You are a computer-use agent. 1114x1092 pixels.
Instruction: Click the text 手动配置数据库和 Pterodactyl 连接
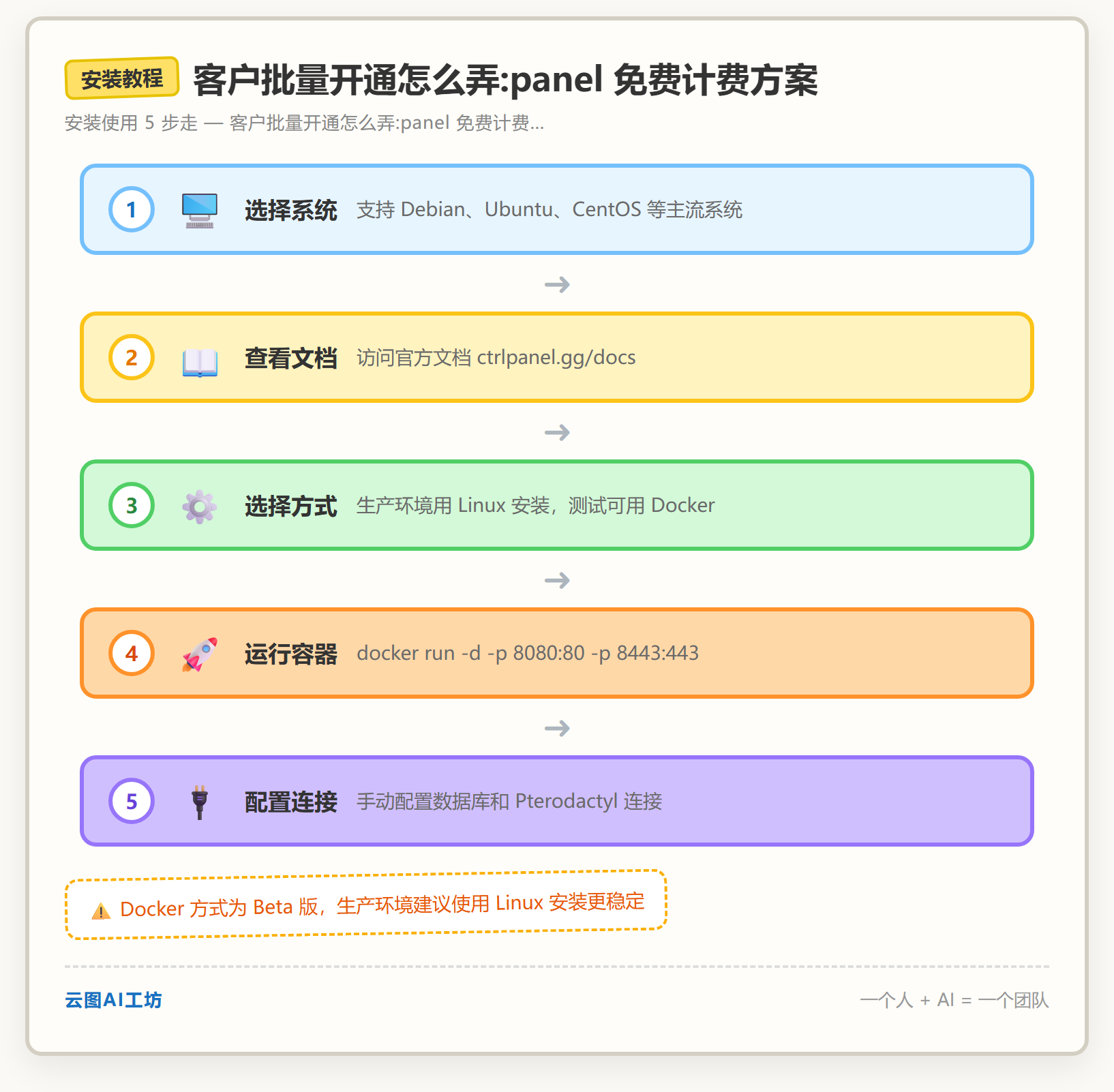point(509,801)
